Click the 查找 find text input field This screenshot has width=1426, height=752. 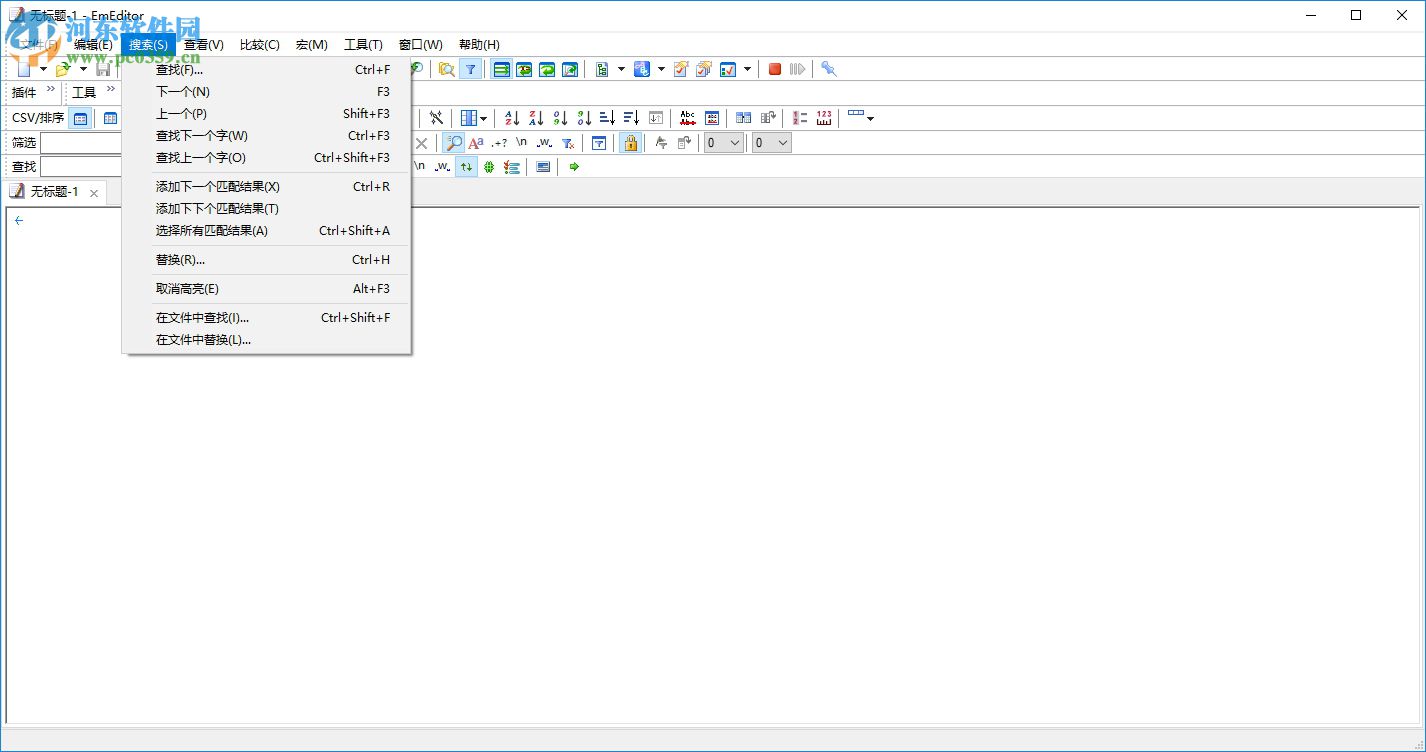click(80, 167)
